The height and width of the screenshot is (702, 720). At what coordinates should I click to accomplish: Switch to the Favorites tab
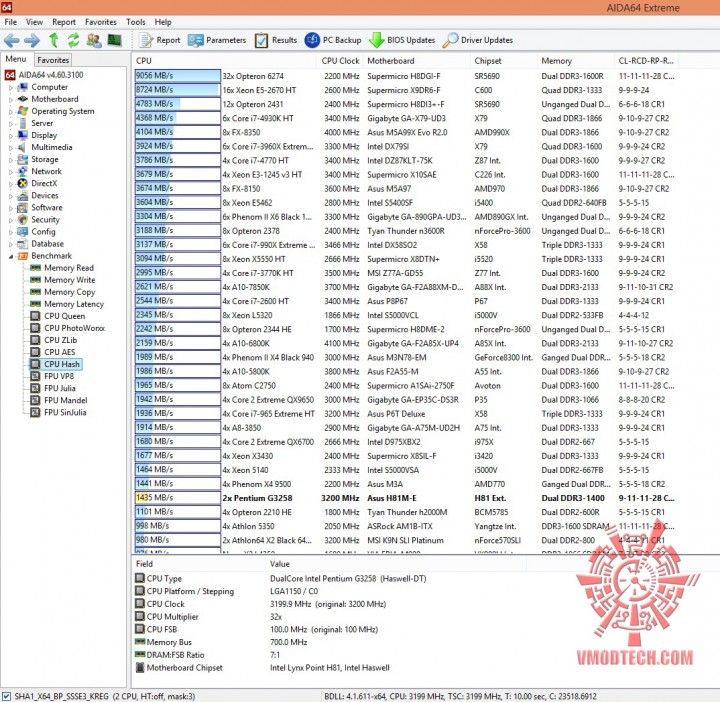(53, 60)
